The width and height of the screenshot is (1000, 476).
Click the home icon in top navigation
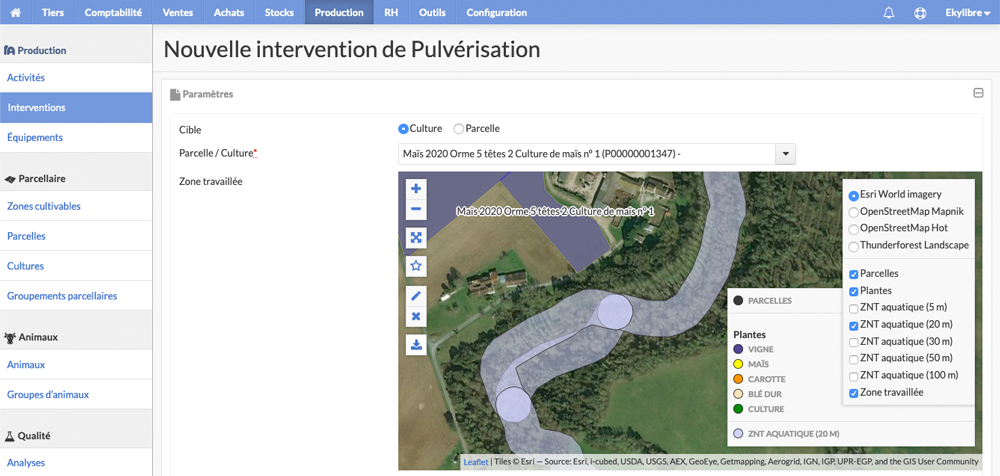tap(16, 12)
